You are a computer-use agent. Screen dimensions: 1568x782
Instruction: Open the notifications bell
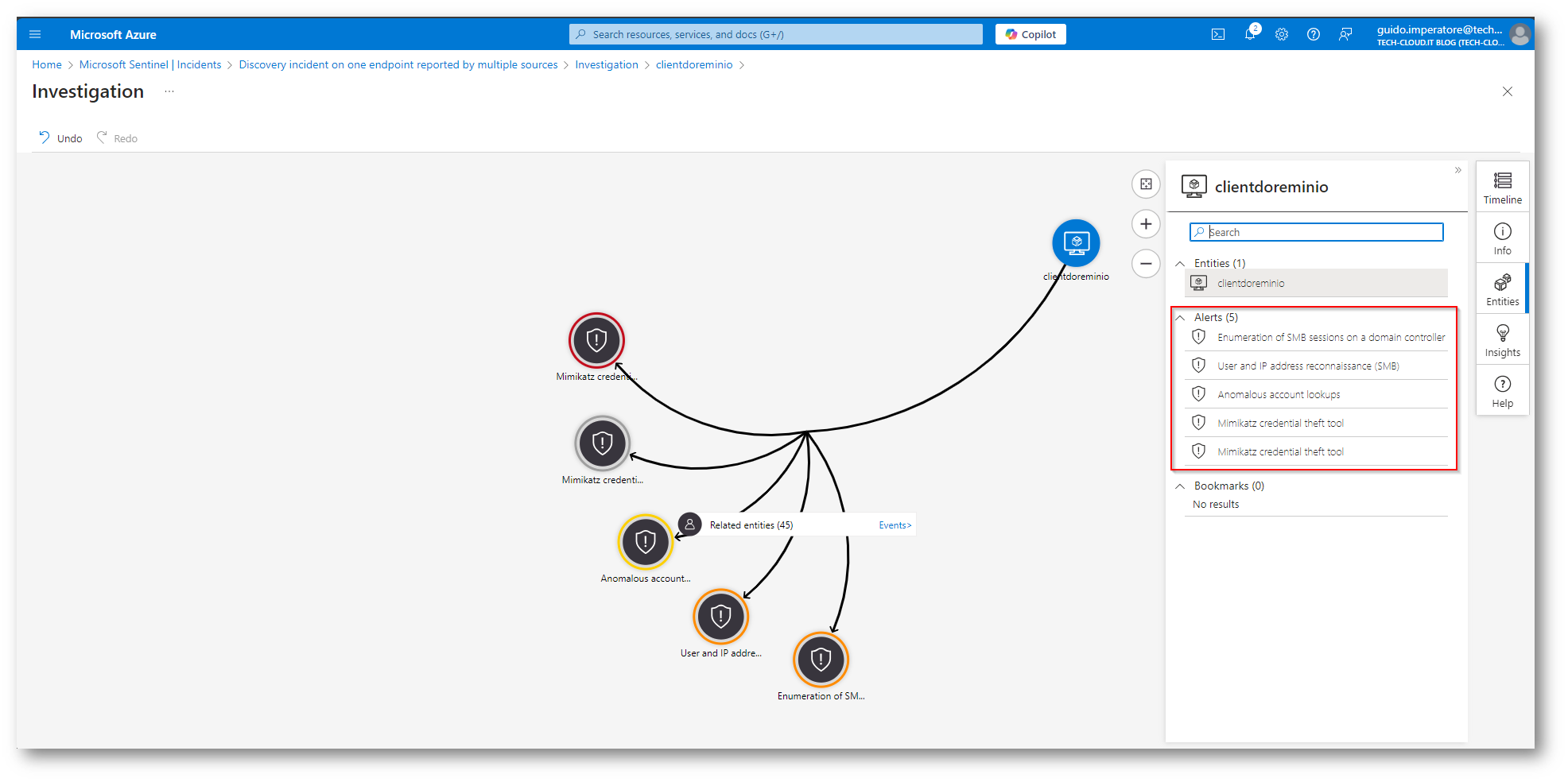(1250, 34)
